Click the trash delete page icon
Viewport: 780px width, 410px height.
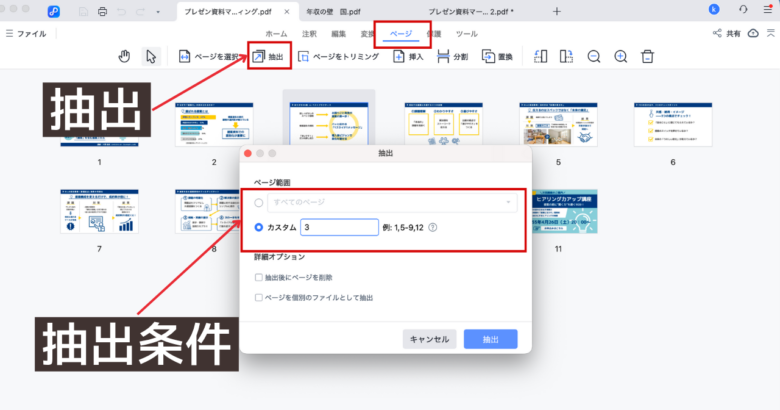point(648,56)
